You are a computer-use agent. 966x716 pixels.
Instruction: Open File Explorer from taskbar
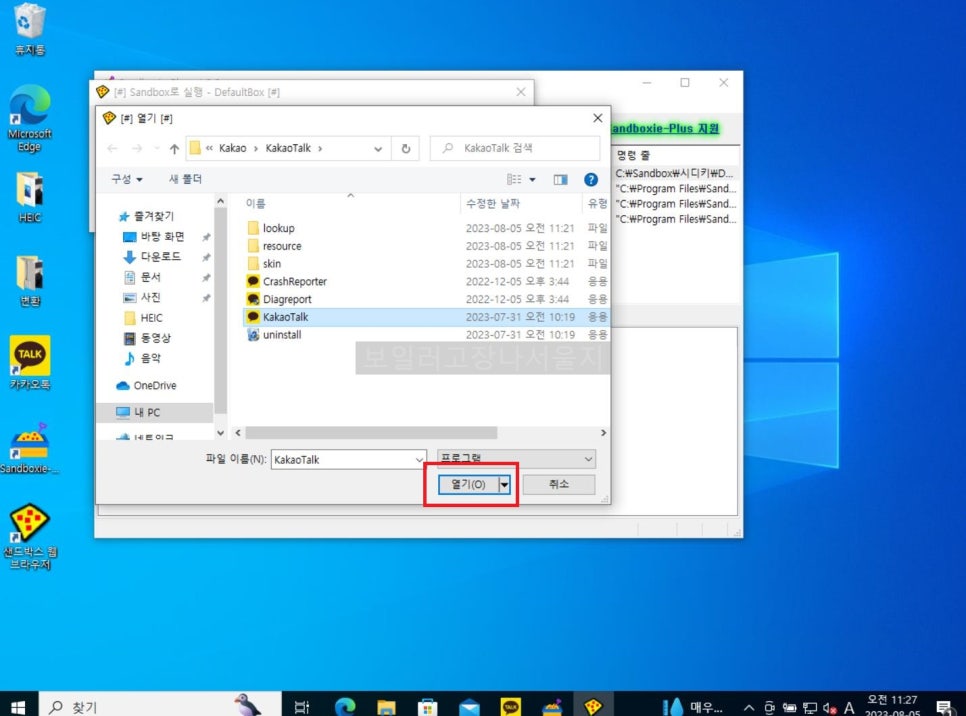(x=386, y=706)
